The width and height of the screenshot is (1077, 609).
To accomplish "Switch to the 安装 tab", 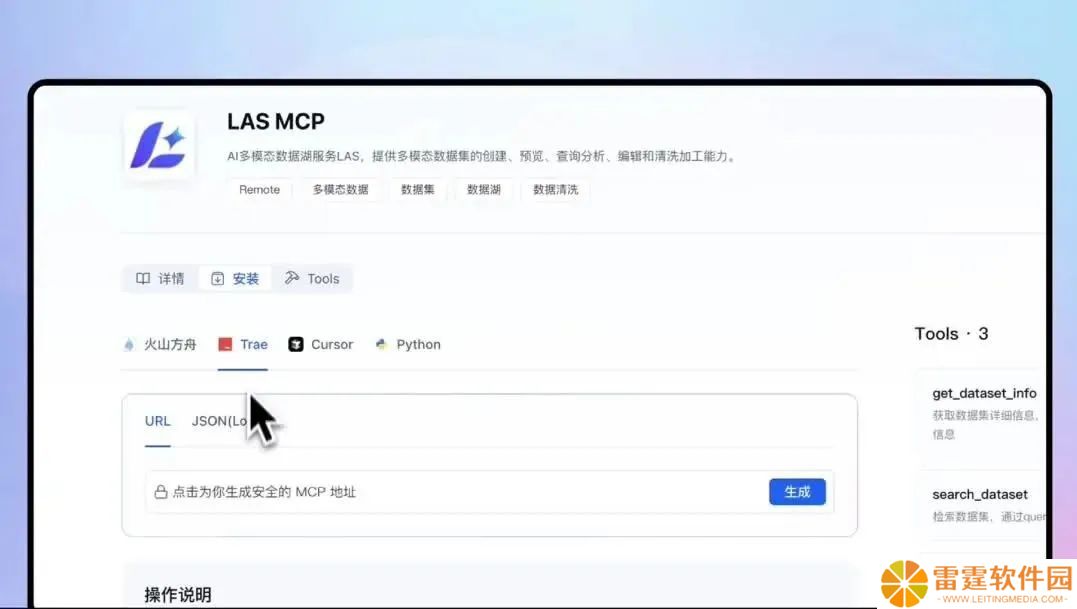I will coord(235,278).
